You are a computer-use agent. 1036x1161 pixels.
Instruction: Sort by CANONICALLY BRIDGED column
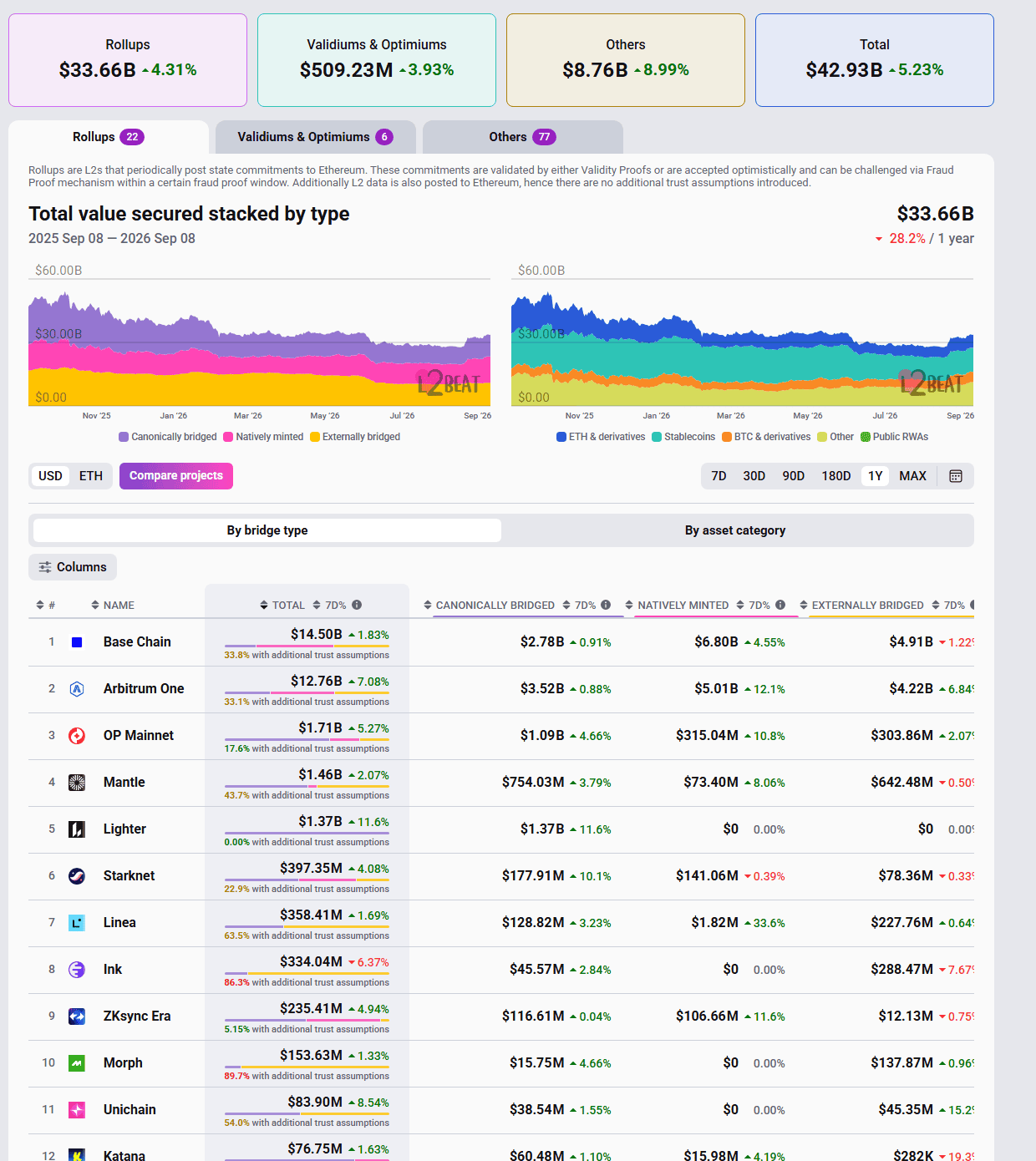point(489,606)
